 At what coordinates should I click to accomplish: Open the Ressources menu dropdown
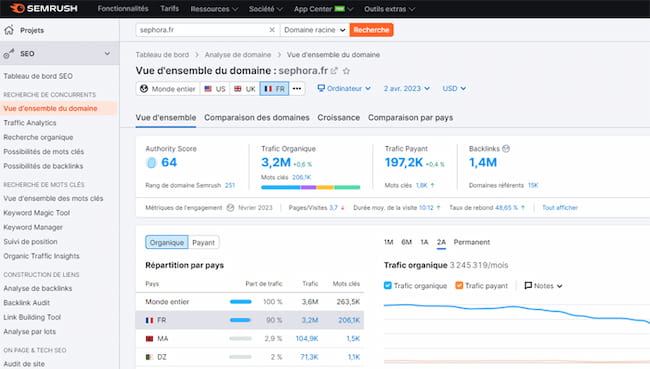pos(214,9)
